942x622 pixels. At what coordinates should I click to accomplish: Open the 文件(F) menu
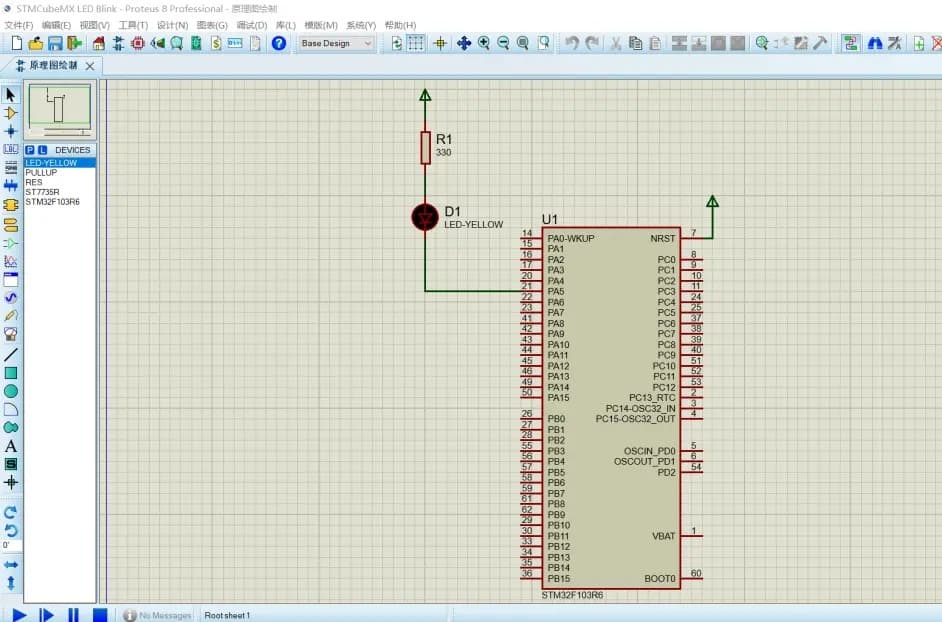click(x=19, y=25)
